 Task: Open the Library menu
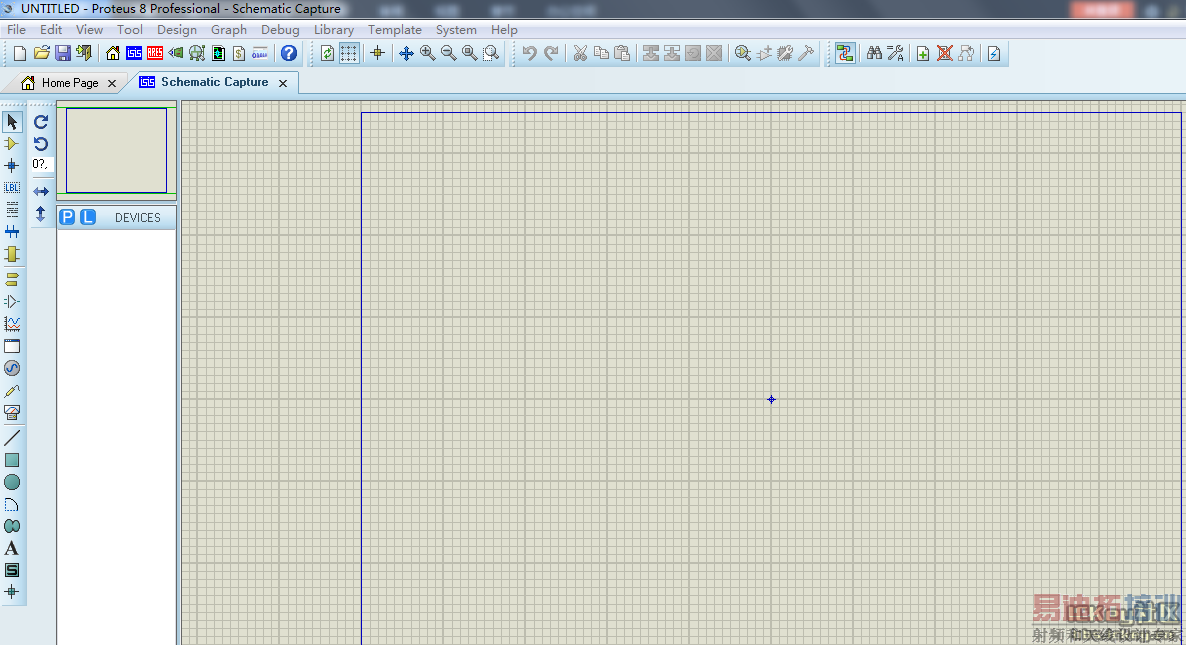point(334,29)
